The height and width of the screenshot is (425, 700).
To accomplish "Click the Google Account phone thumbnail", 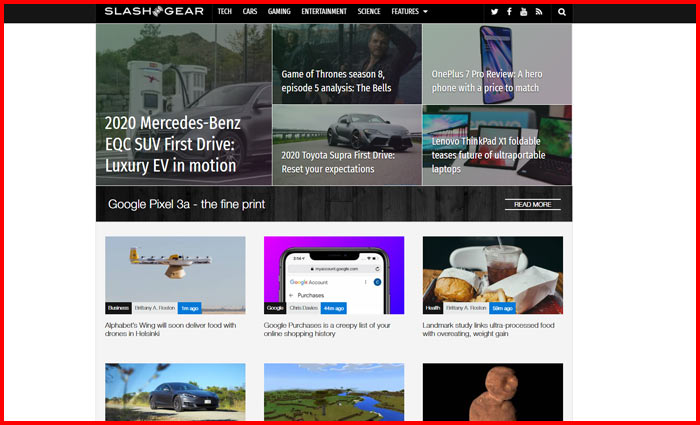I will (x=334, y=275).
